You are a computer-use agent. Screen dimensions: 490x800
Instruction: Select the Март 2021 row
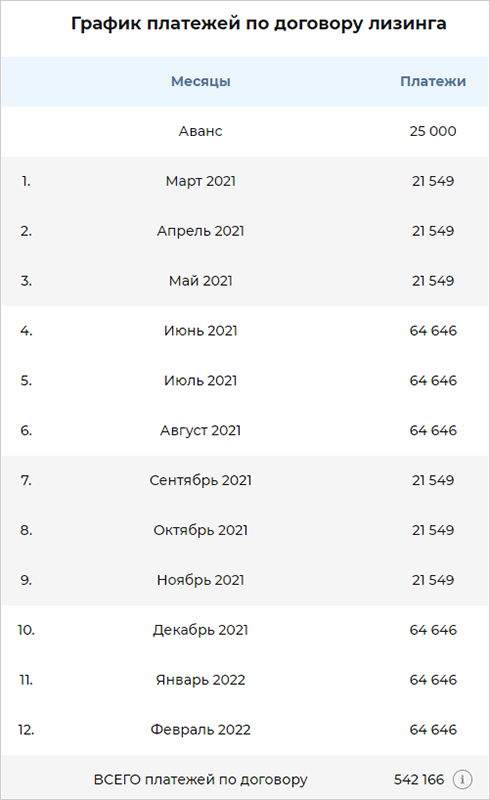point(245,181)
